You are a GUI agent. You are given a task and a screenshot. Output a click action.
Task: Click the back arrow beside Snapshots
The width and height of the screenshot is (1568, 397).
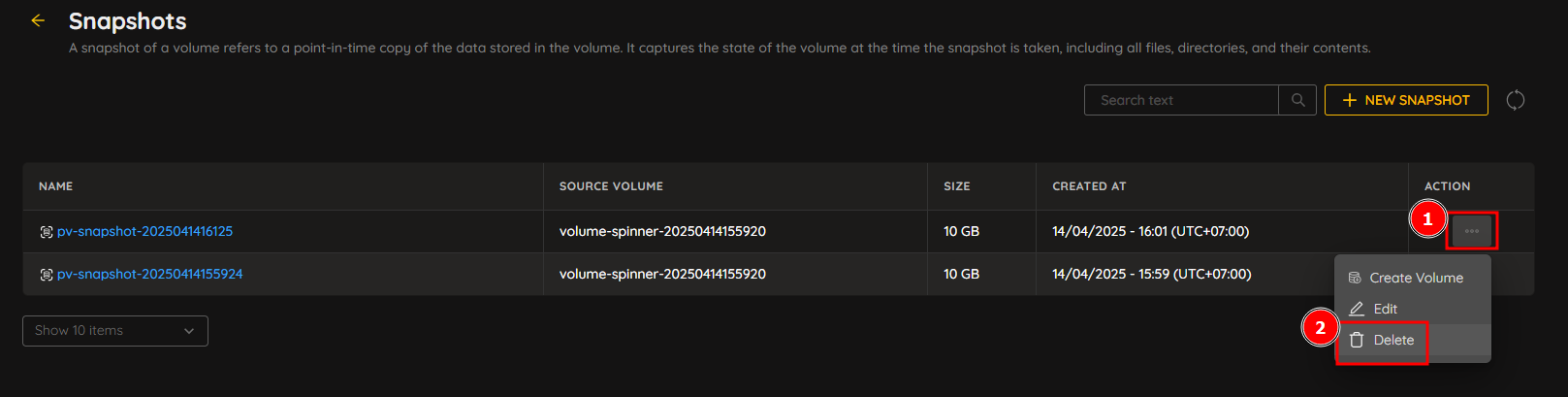[38, 20]
